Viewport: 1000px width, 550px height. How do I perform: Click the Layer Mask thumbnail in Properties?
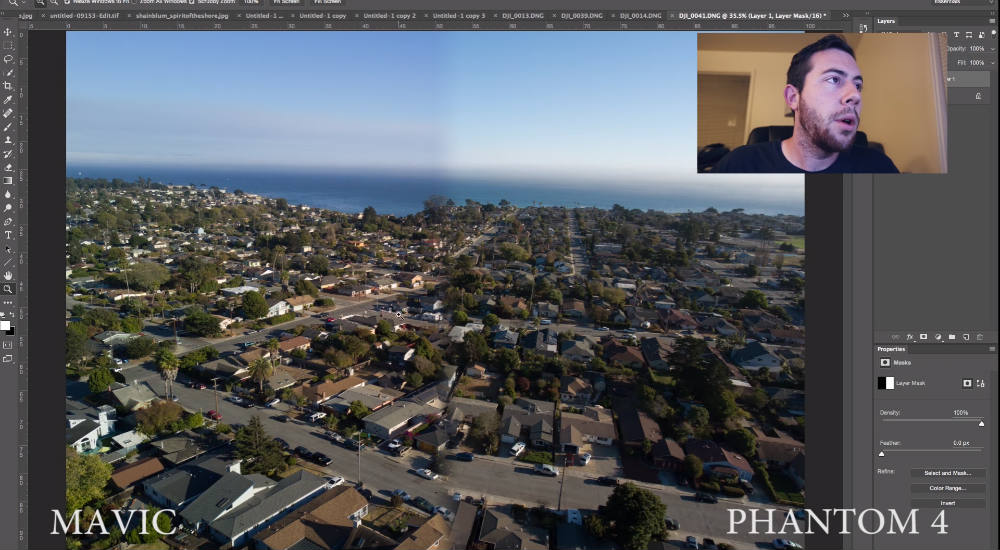coord(886,383)
